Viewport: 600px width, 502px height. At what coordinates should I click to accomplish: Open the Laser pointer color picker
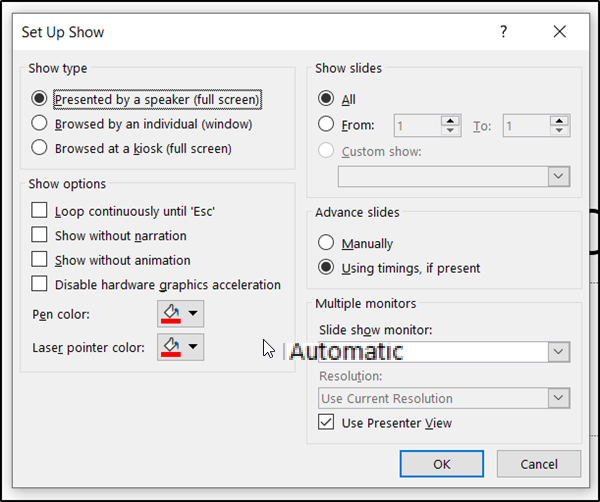point(180,347)
